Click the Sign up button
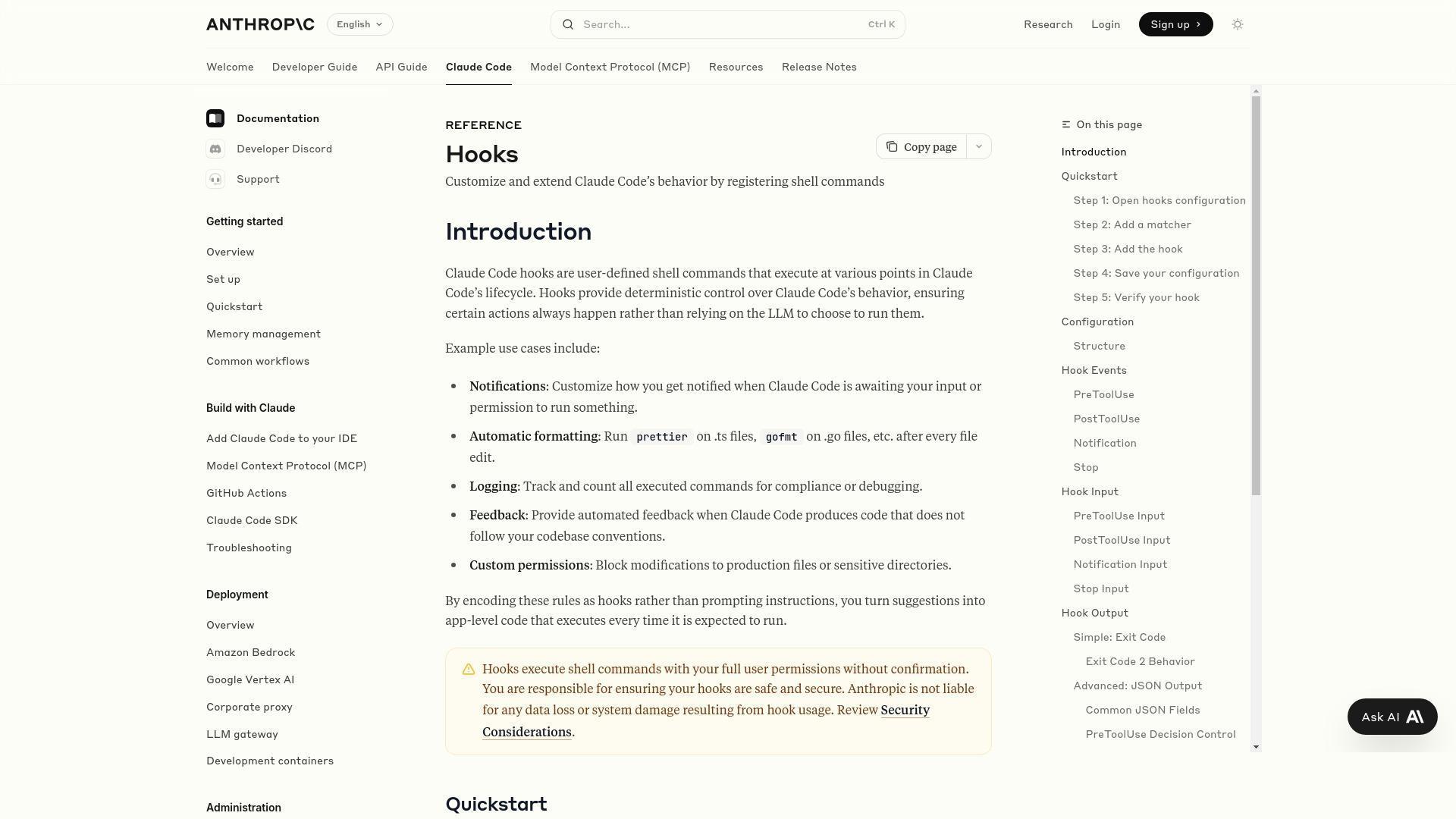This screenshot has width=1456, height=819. tap(1175, 24)
